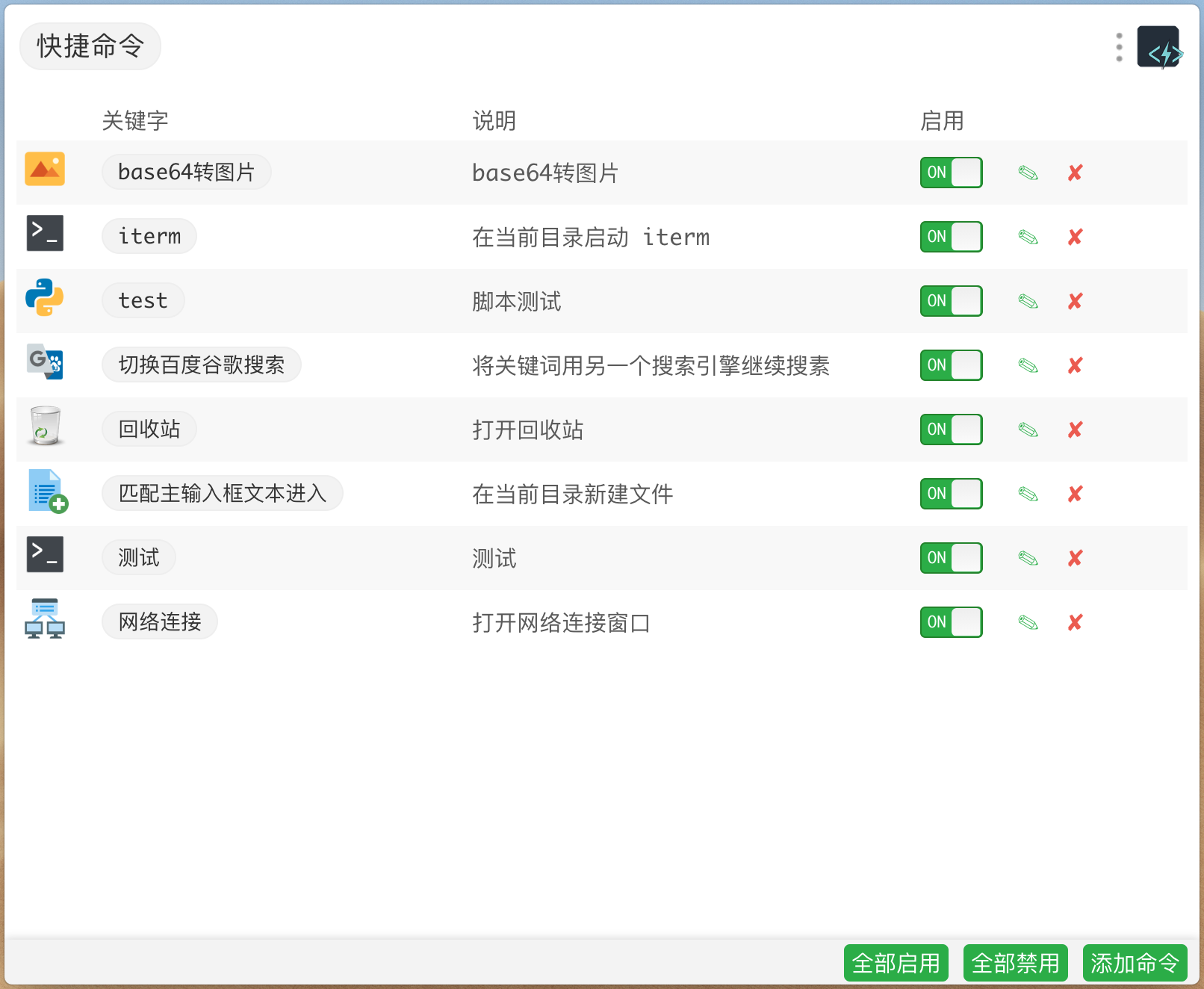This screenshot has width=1204, height=989.
Task: Click the 回收站 trash bin icon
Action: pyautogui.click(x=45, y=426)
